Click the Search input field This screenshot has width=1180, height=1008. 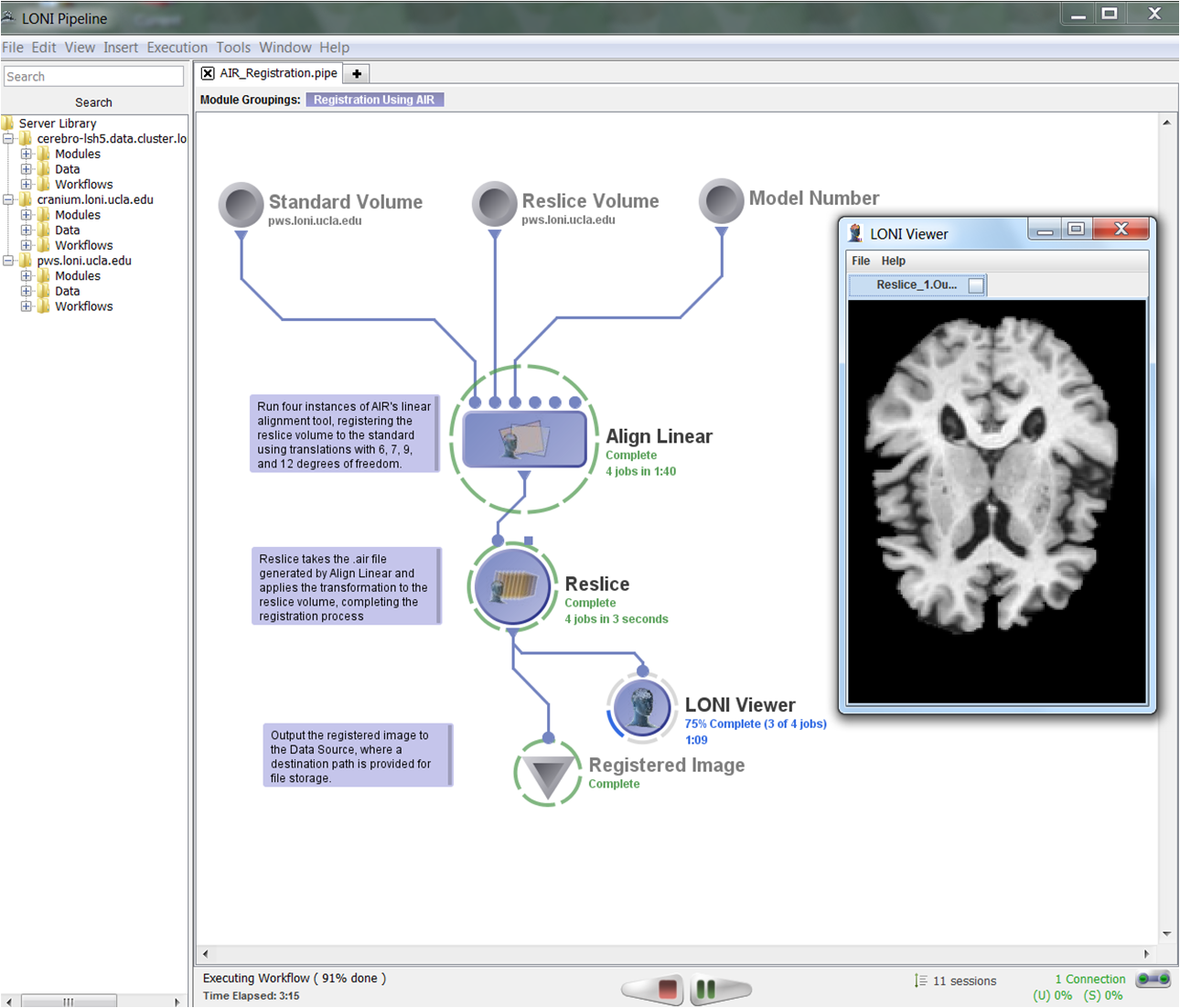(93, 77)
